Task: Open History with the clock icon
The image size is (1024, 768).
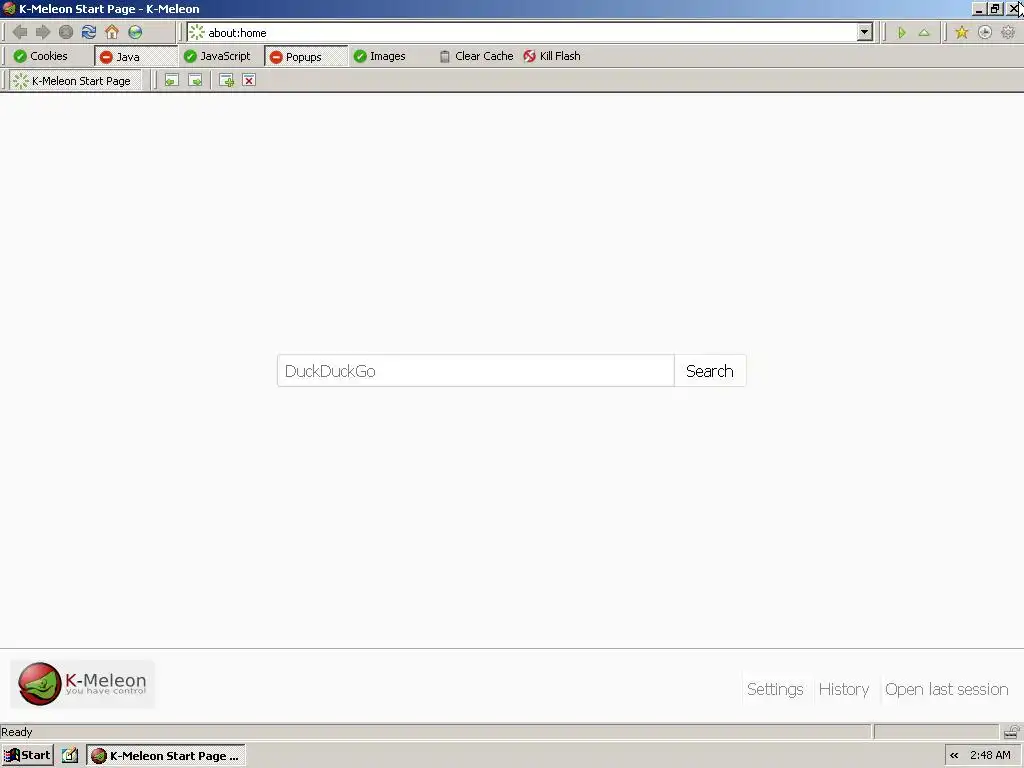Action: [x=985, y=33]
